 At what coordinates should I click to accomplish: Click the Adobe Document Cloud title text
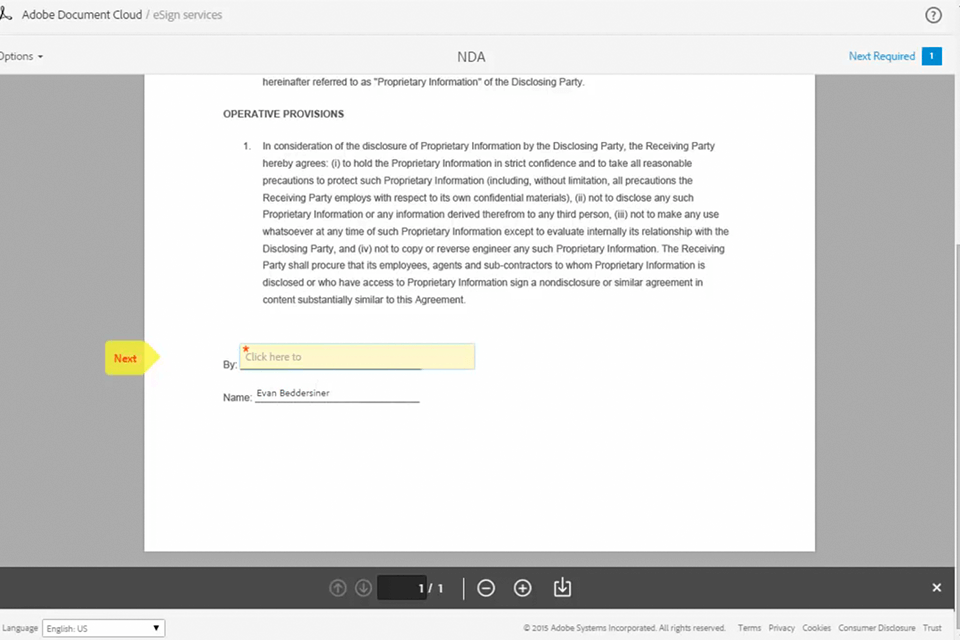82,15
